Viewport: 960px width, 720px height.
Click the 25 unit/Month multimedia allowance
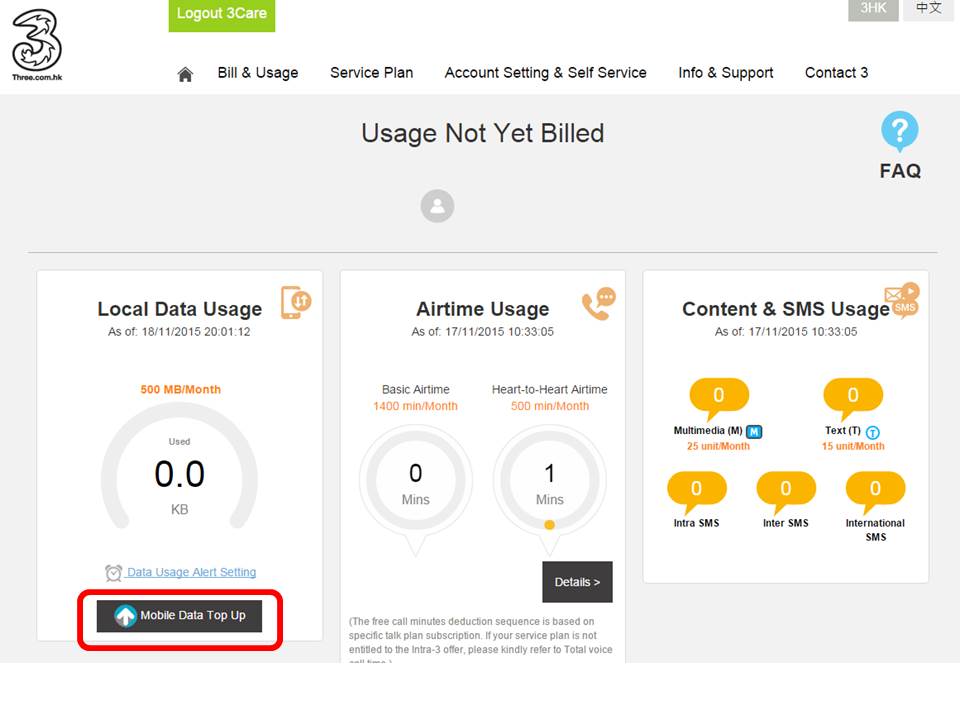(x=718, y=446)
